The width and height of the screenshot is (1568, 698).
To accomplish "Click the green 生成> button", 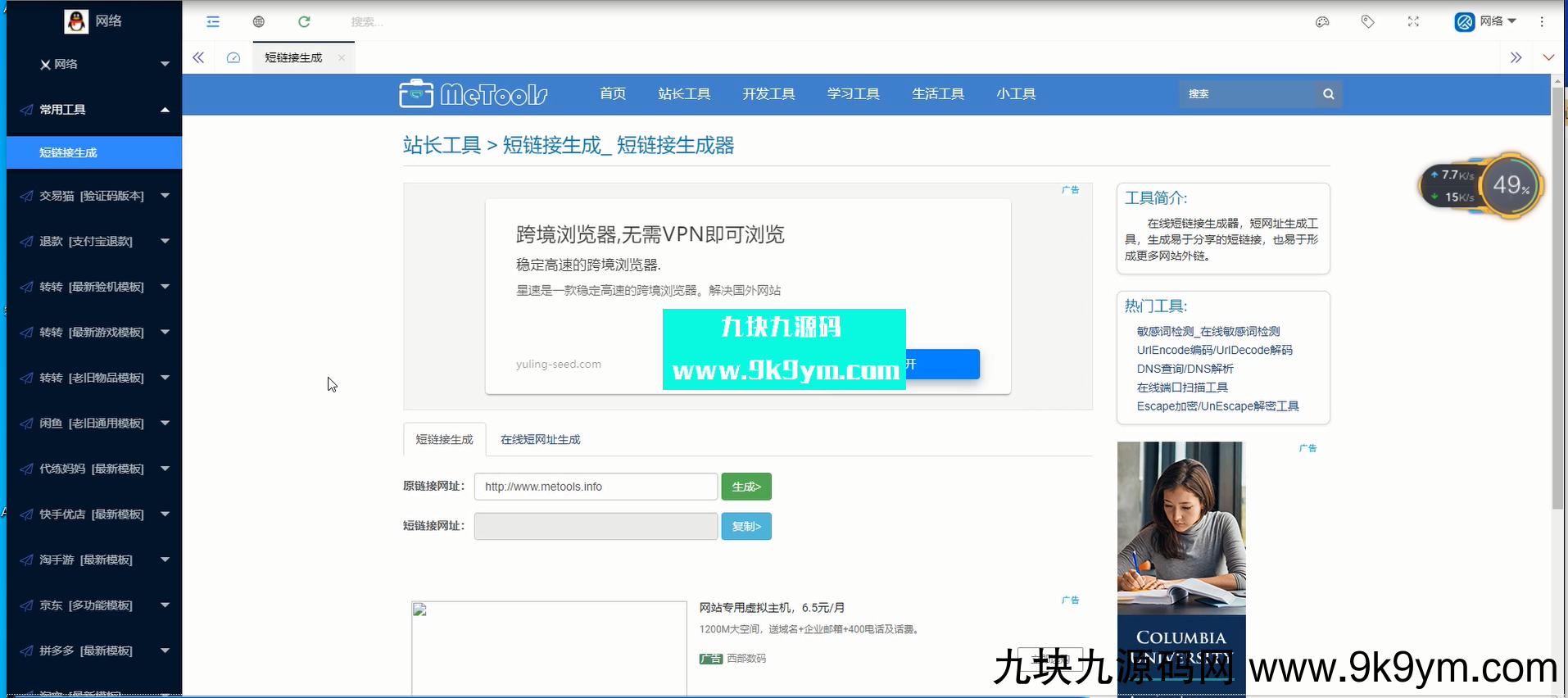I will point(745,487).
